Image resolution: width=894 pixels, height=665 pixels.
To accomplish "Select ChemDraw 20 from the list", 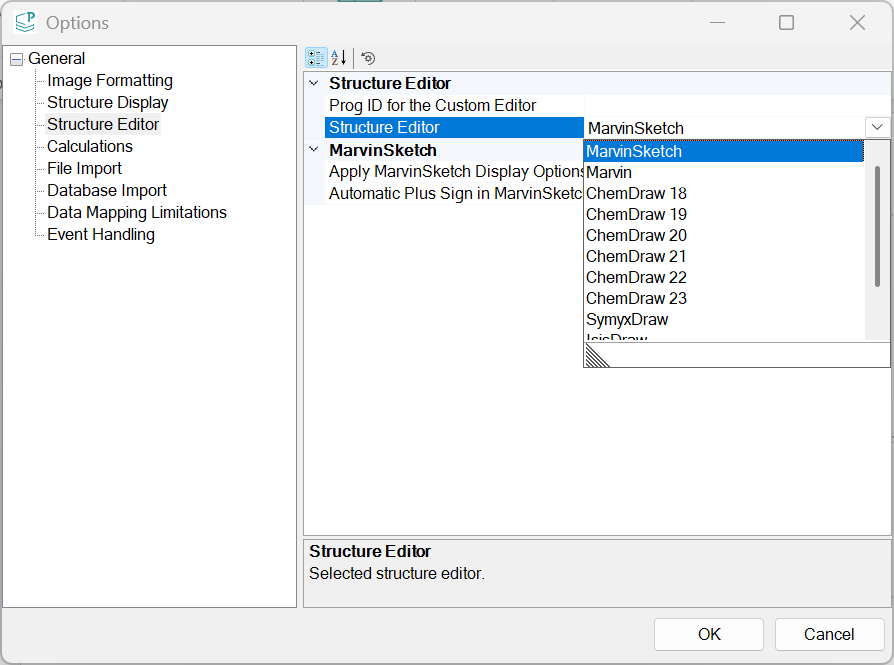I will pos(636,236).
